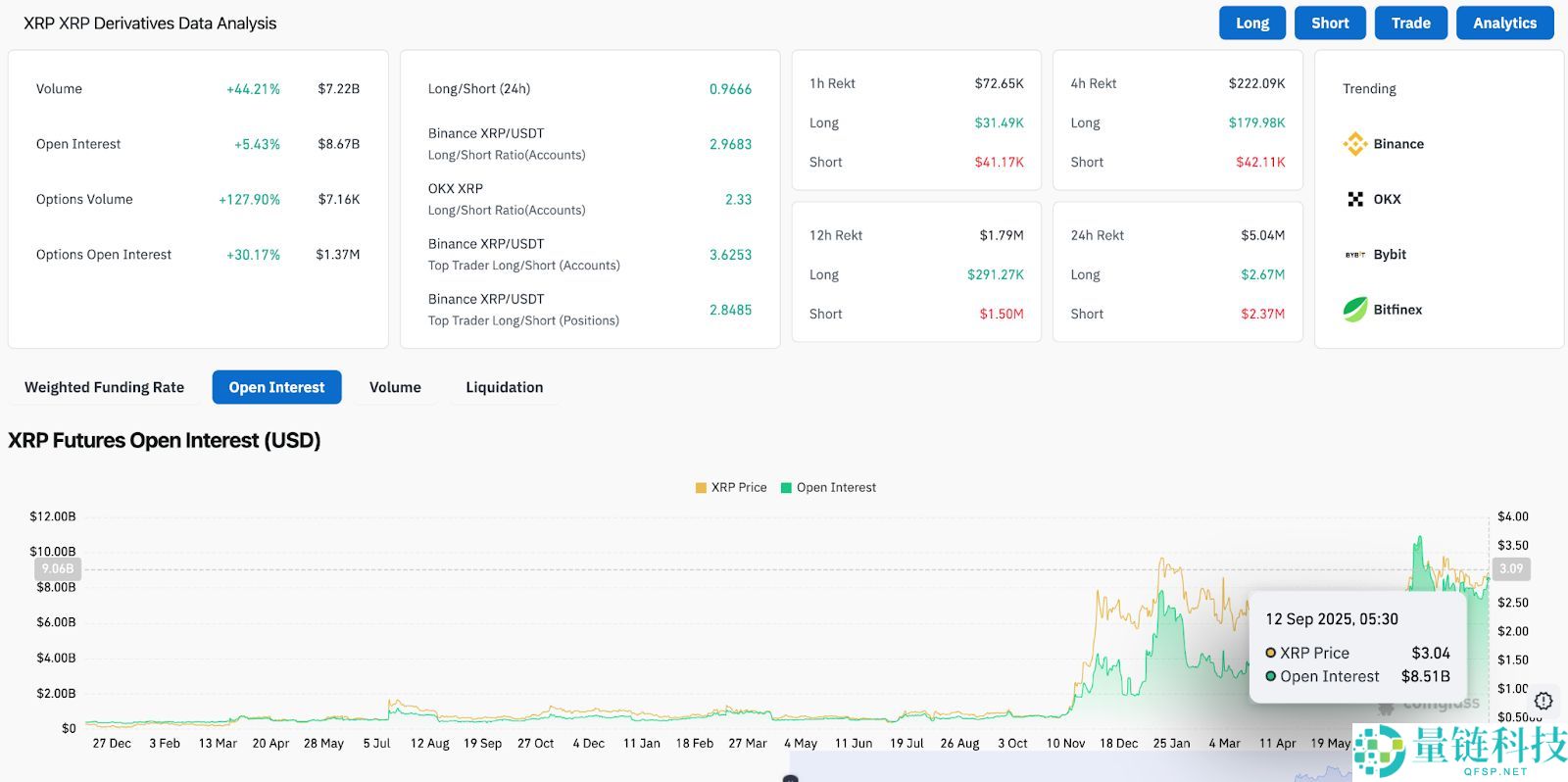Toggle XRP Price series in chart legend
The image size is (1568, 782).
click(731, 487)
